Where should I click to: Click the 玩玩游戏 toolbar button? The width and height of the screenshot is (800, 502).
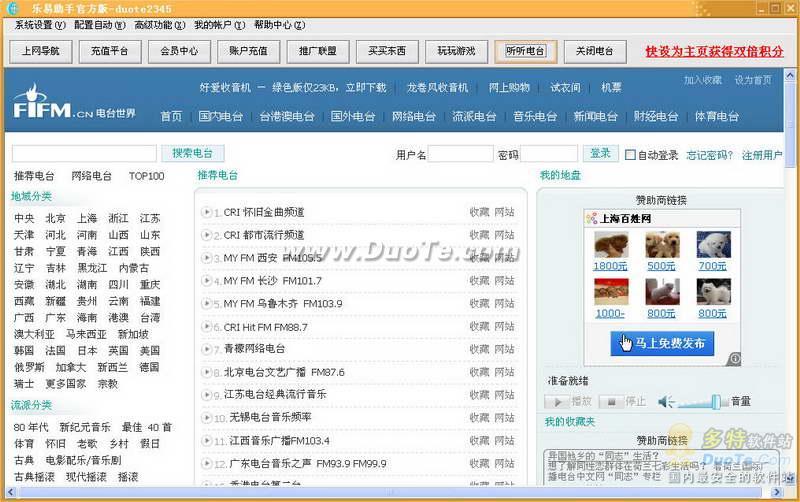[x=456, y=52]
